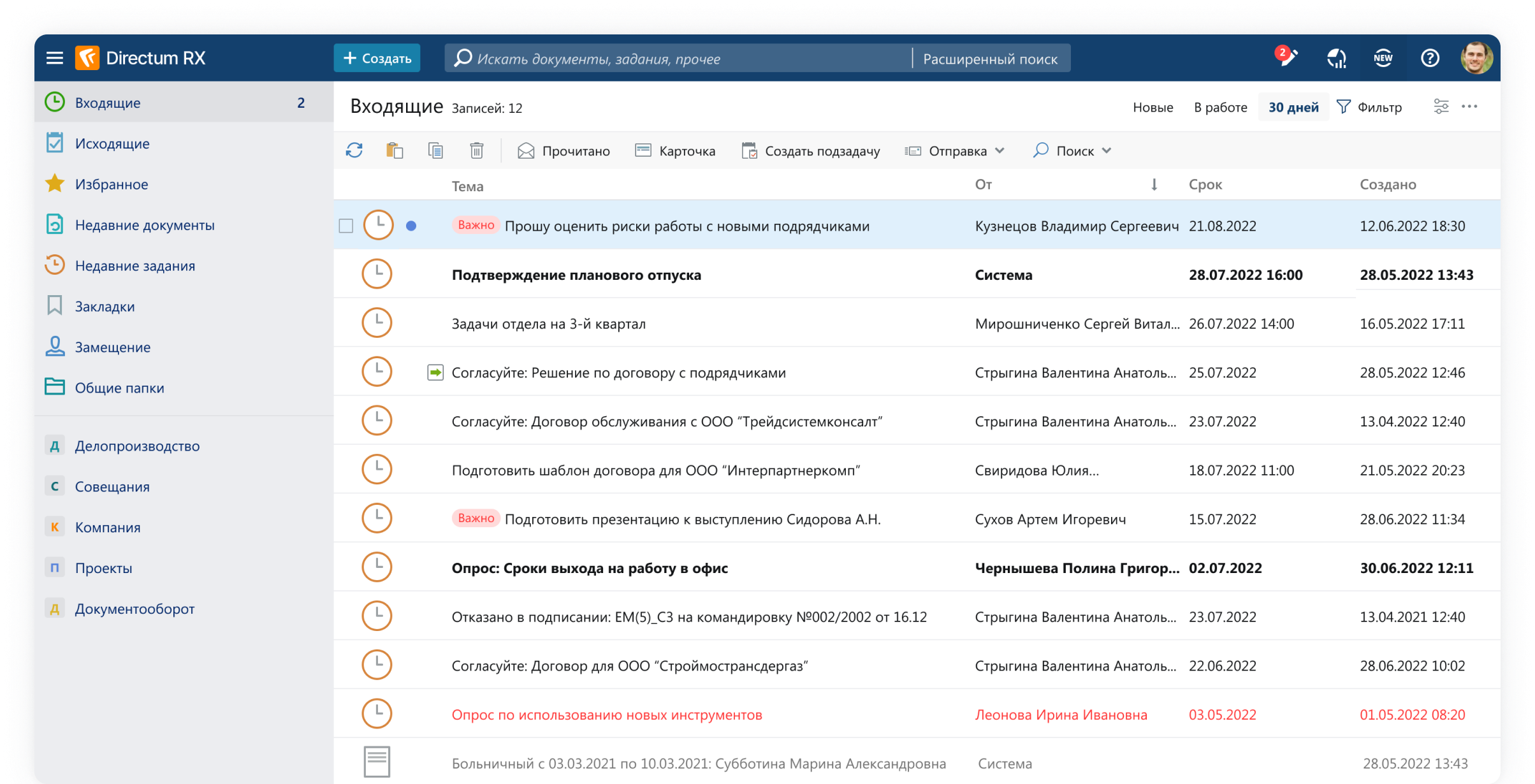Image resolution: width=1535 pixels, height=784 pixels.
Task: Open the three dots more options menu
Action: tap(1469, 106)
